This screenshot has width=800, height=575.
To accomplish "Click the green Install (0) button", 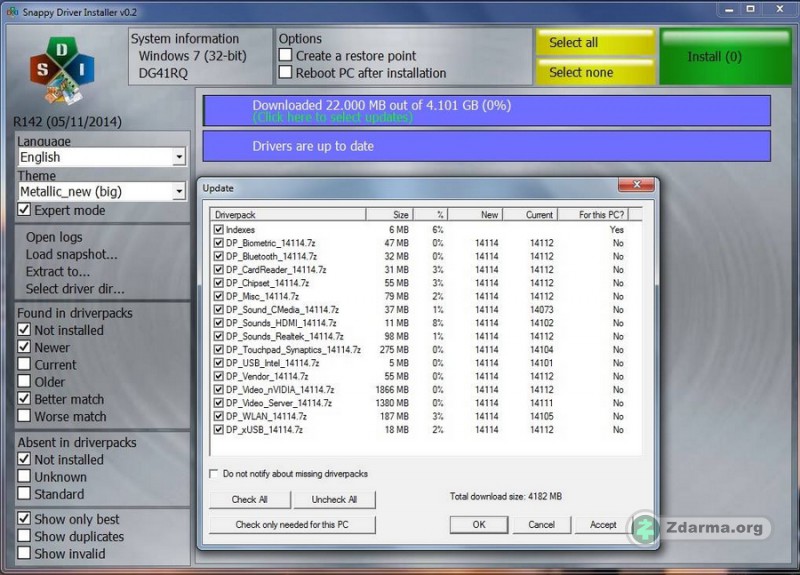I will pos(724,56).
